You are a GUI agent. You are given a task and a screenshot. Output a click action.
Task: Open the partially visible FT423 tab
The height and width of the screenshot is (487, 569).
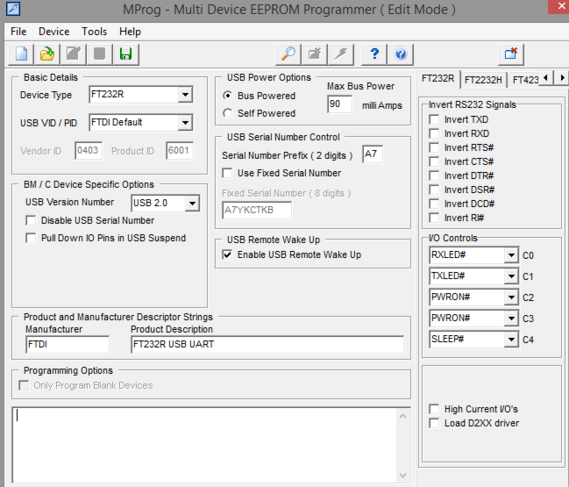click(525, 79)
